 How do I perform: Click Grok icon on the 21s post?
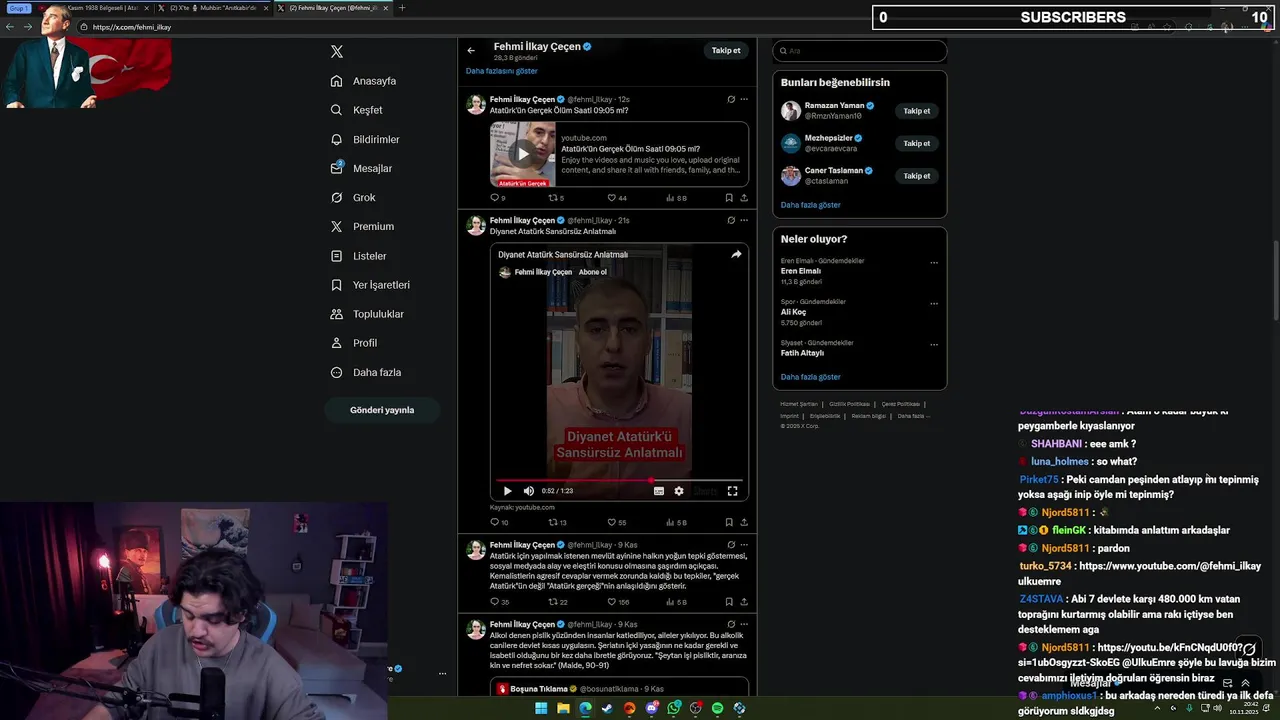pos(731,220)
